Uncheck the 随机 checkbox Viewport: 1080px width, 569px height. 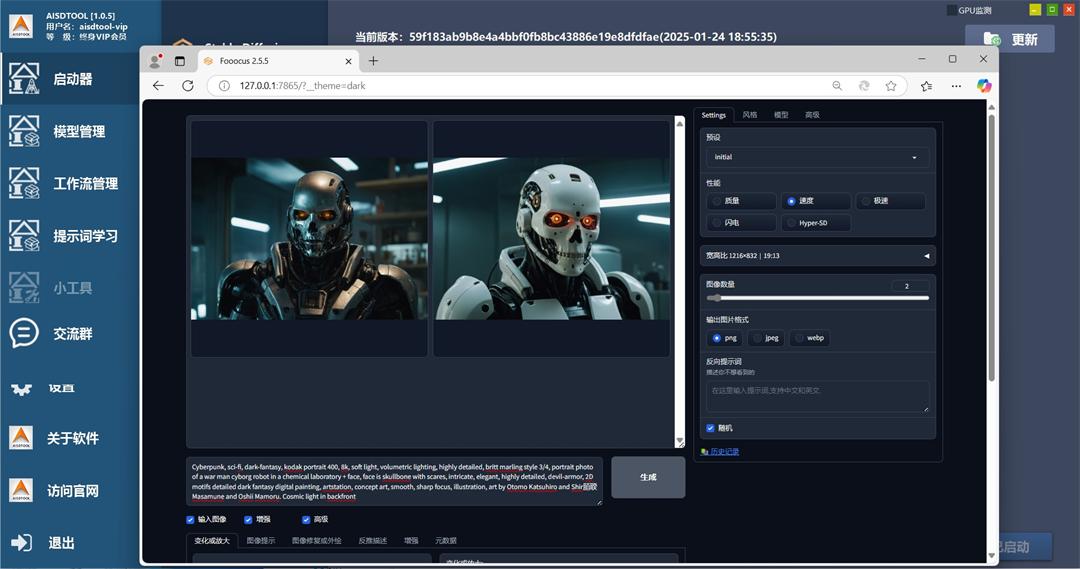tap(711, 428)
